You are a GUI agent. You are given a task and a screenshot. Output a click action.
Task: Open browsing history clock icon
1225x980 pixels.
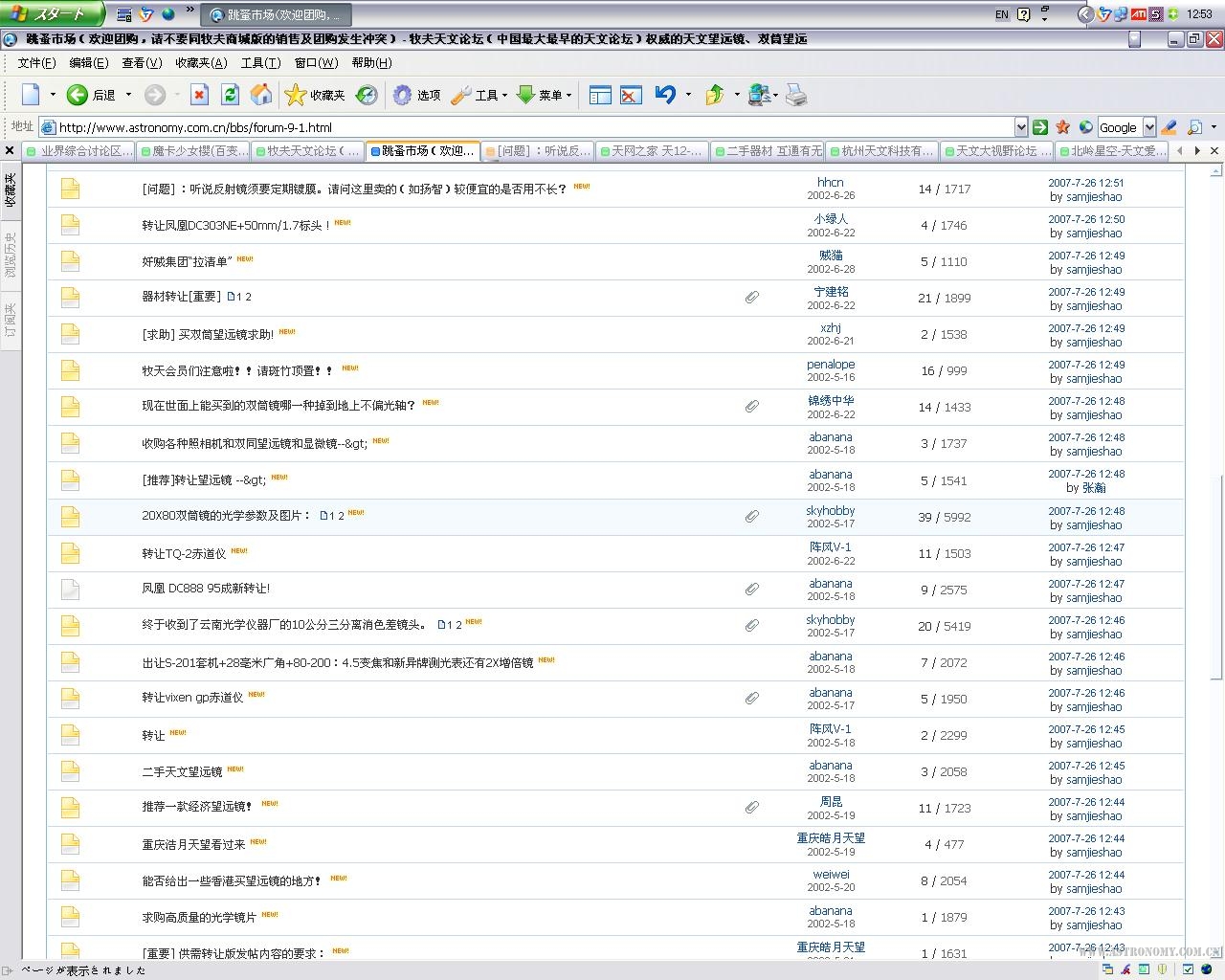click(367, 95)
